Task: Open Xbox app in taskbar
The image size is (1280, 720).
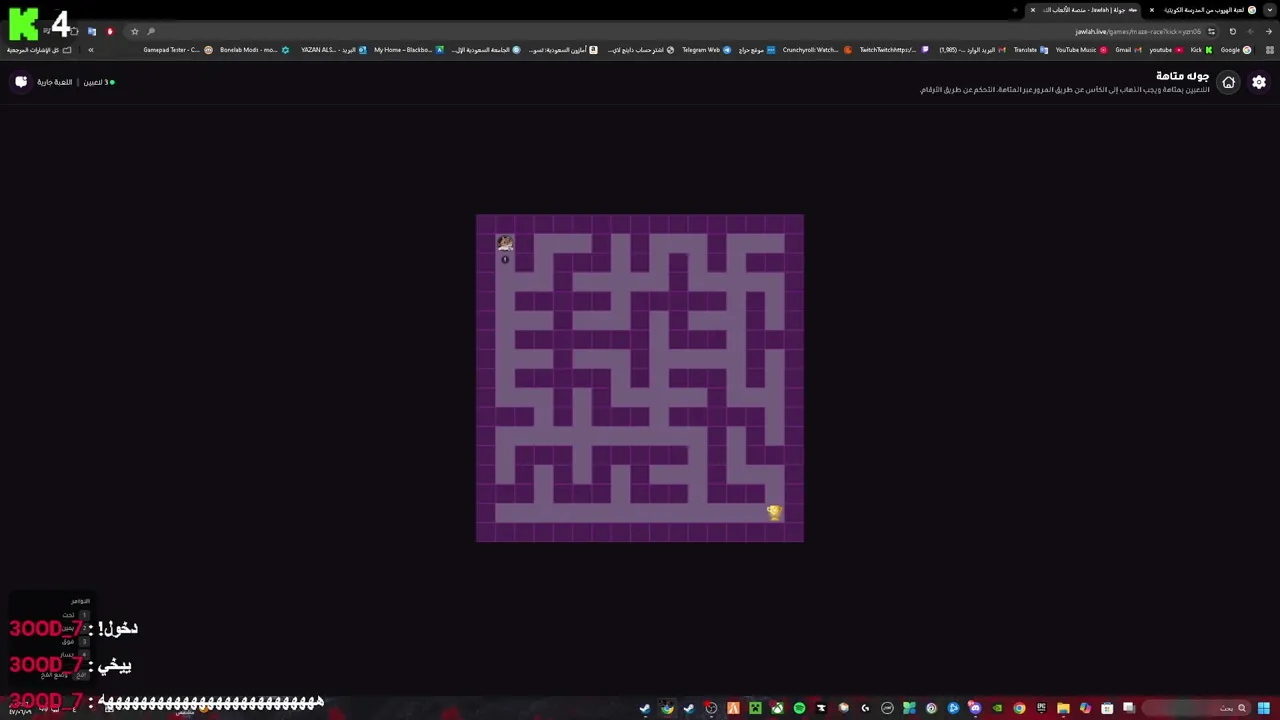Action: (x=777, y=708)
